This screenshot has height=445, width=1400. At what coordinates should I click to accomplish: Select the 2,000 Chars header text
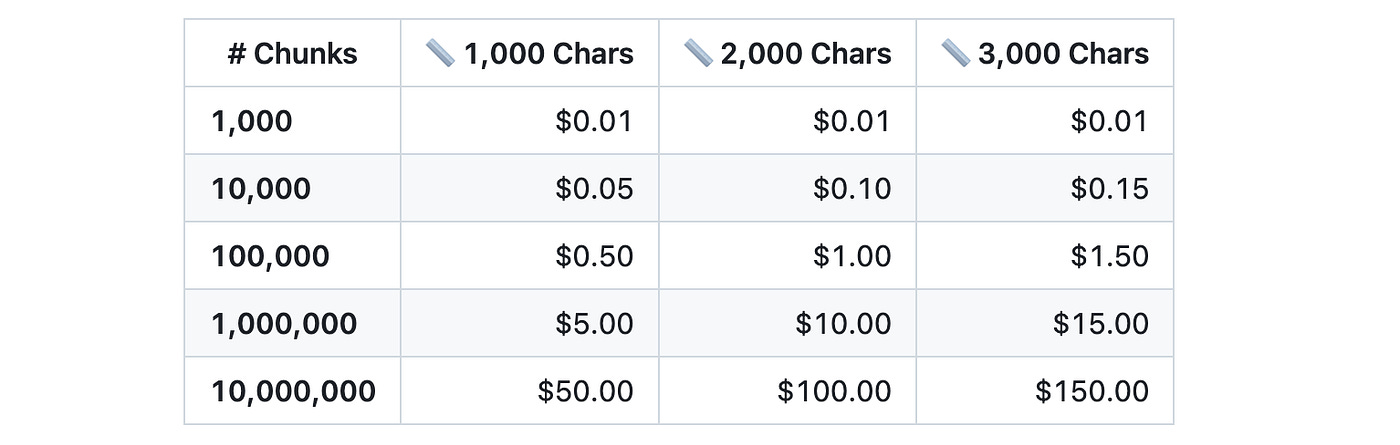[x=806, y=53]
